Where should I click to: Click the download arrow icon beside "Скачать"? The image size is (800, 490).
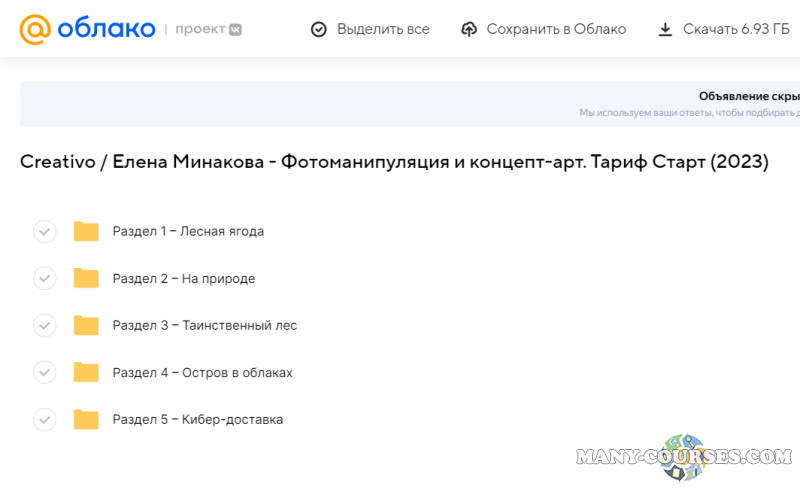(x=665, y=29)
